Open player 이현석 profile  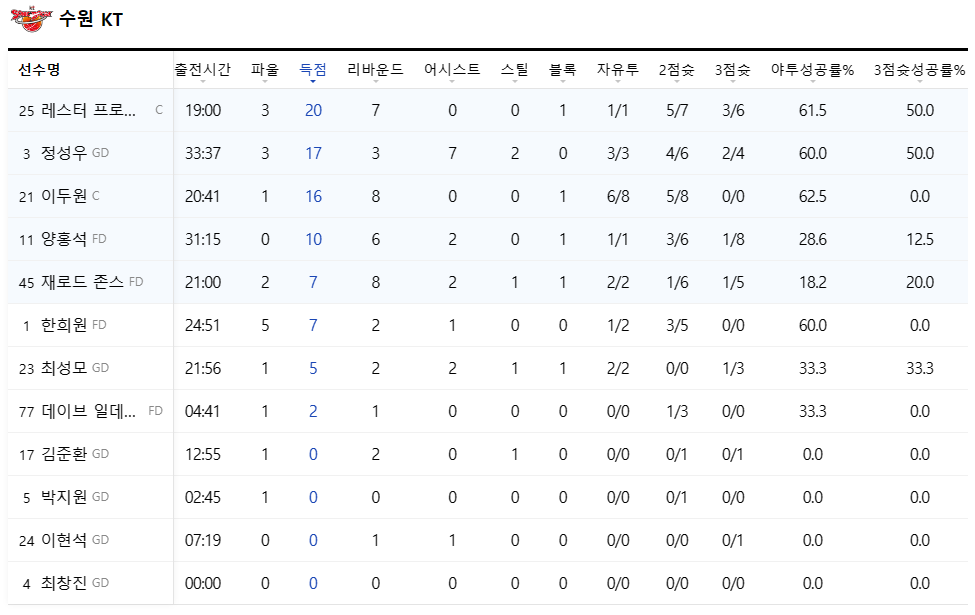64,540
